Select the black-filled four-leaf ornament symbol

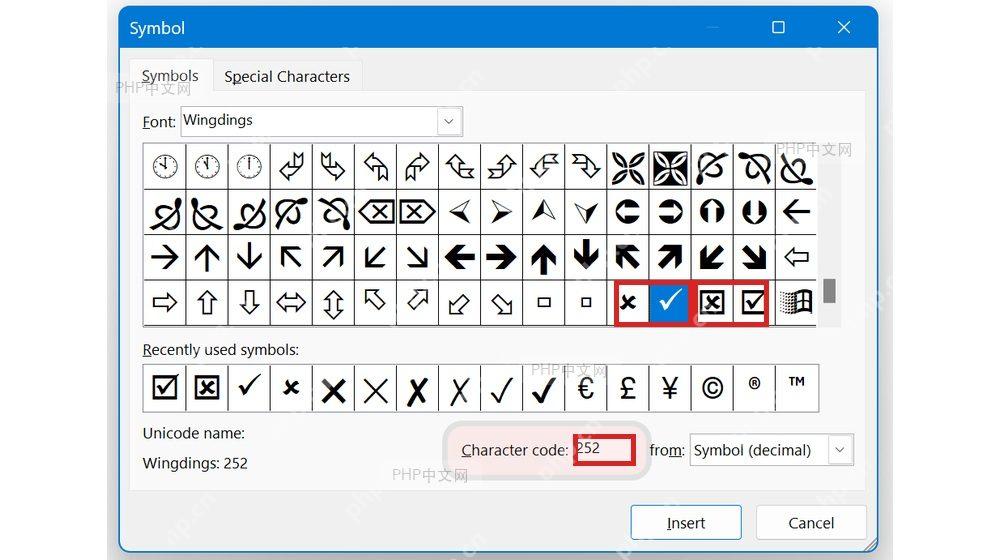coord(670,167)
